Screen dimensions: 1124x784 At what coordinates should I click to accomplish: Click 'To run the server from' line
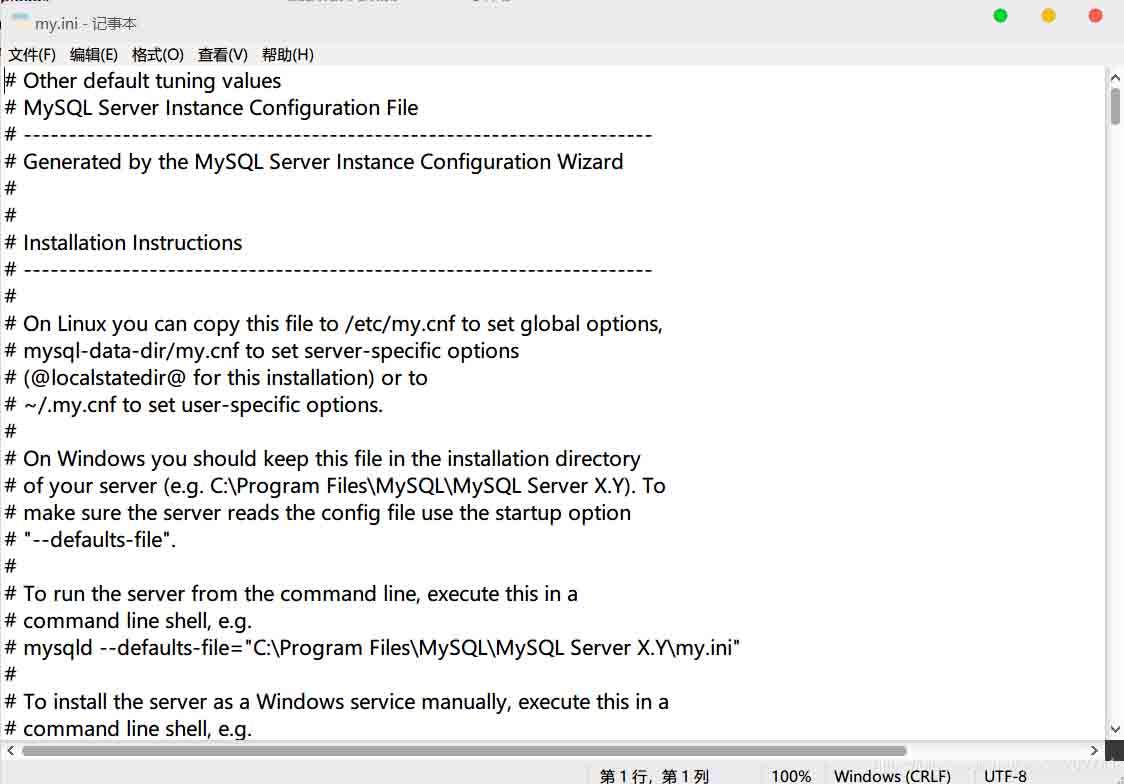point(291,594)
